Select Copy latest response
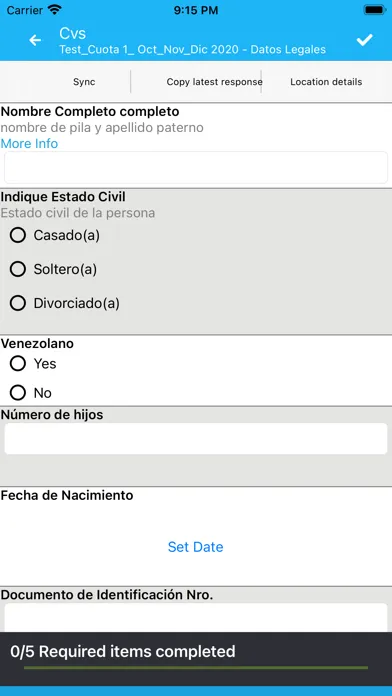392x696 pixels. 214,82
